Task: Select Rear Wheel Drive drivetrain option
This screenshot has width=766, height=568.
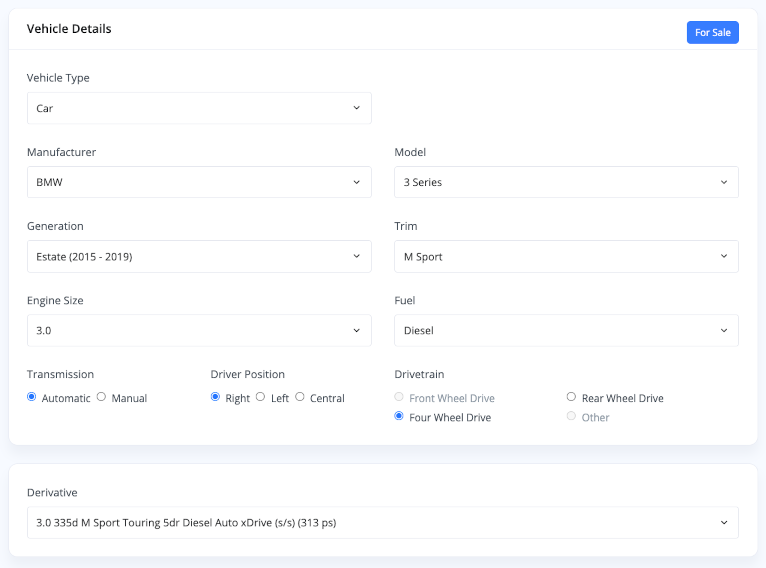Action: [x=571, y=397]
